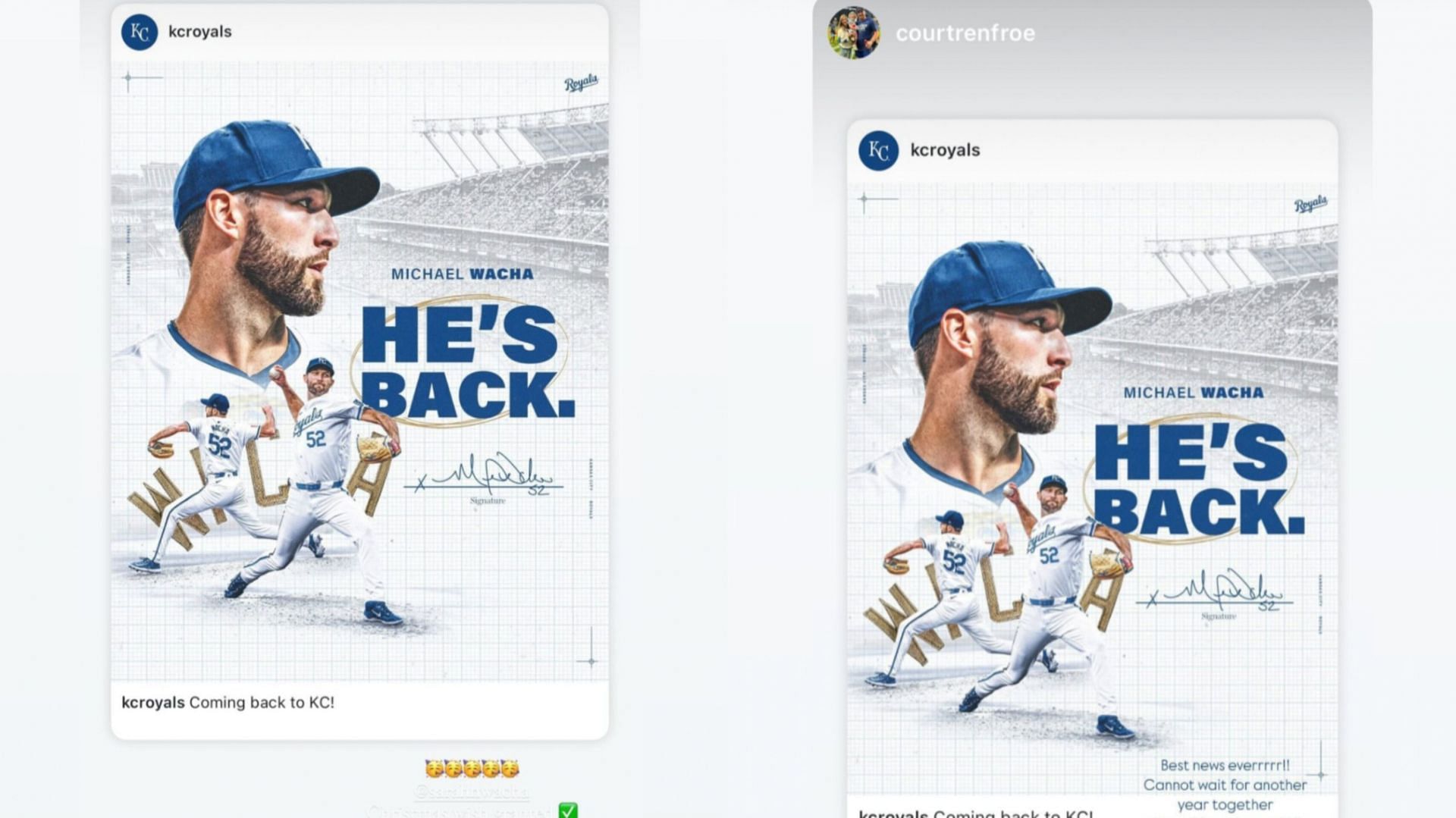Click the Royals script logo on right poster

1310,203
